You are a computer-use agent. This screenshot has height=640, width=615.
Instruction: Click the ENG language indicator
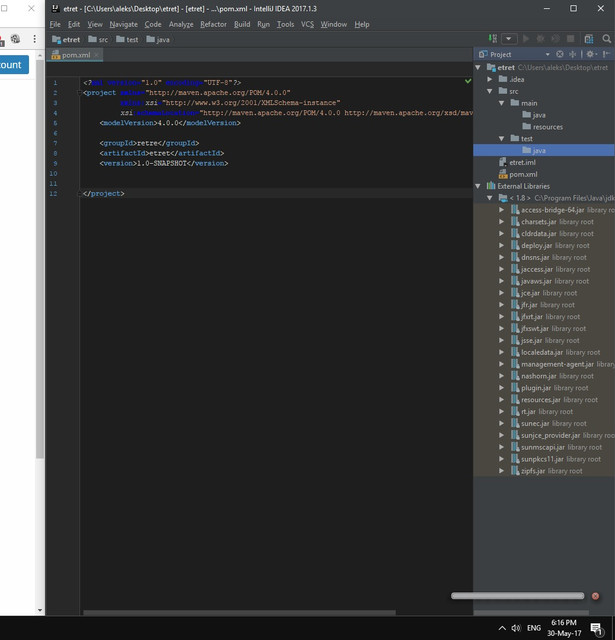tap(534, 628)
